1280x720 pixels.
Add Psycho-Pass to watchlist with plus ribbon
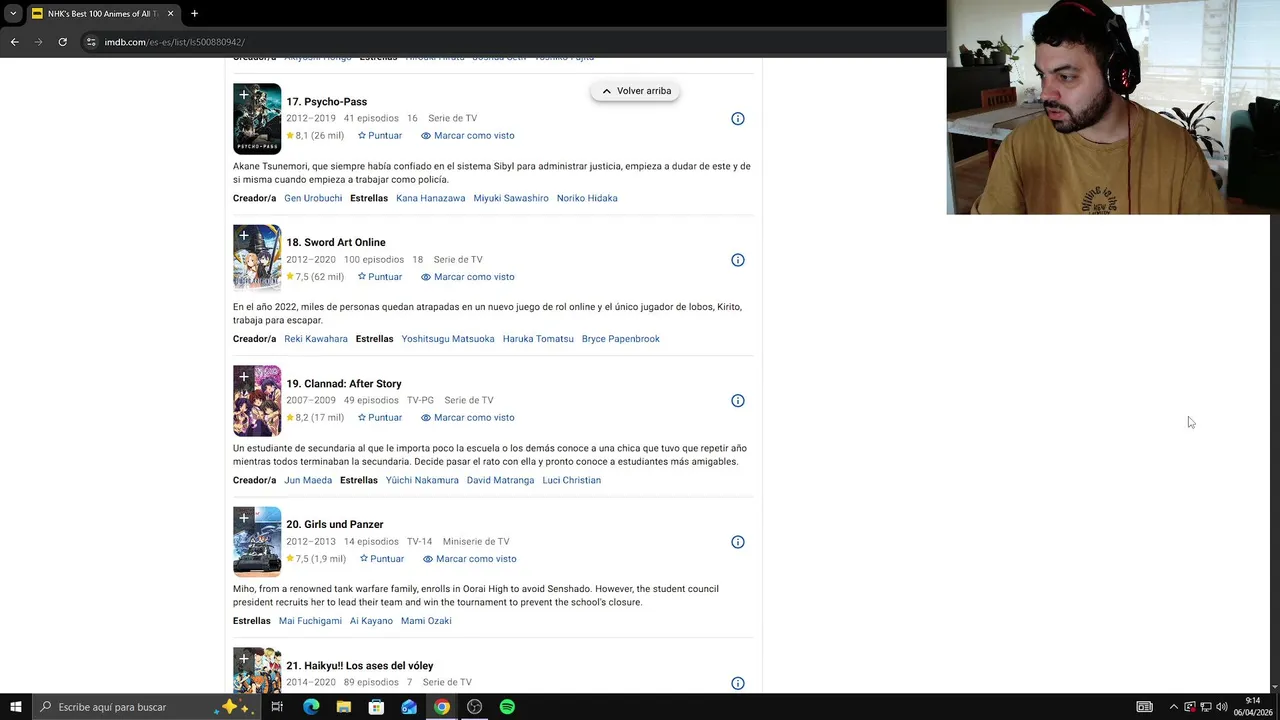click(x=243, y=96)
